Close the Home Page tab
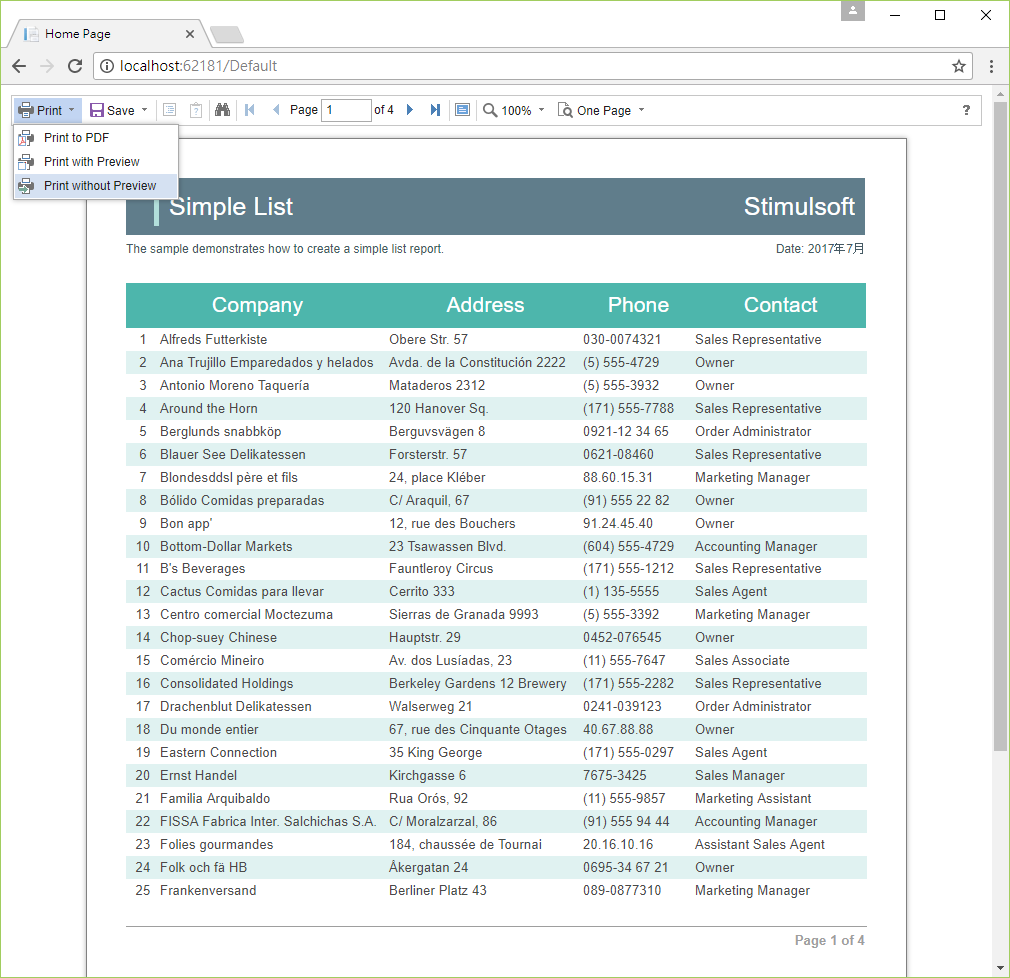This screenshot has height=978, width=1010. (x=189, y=34)
